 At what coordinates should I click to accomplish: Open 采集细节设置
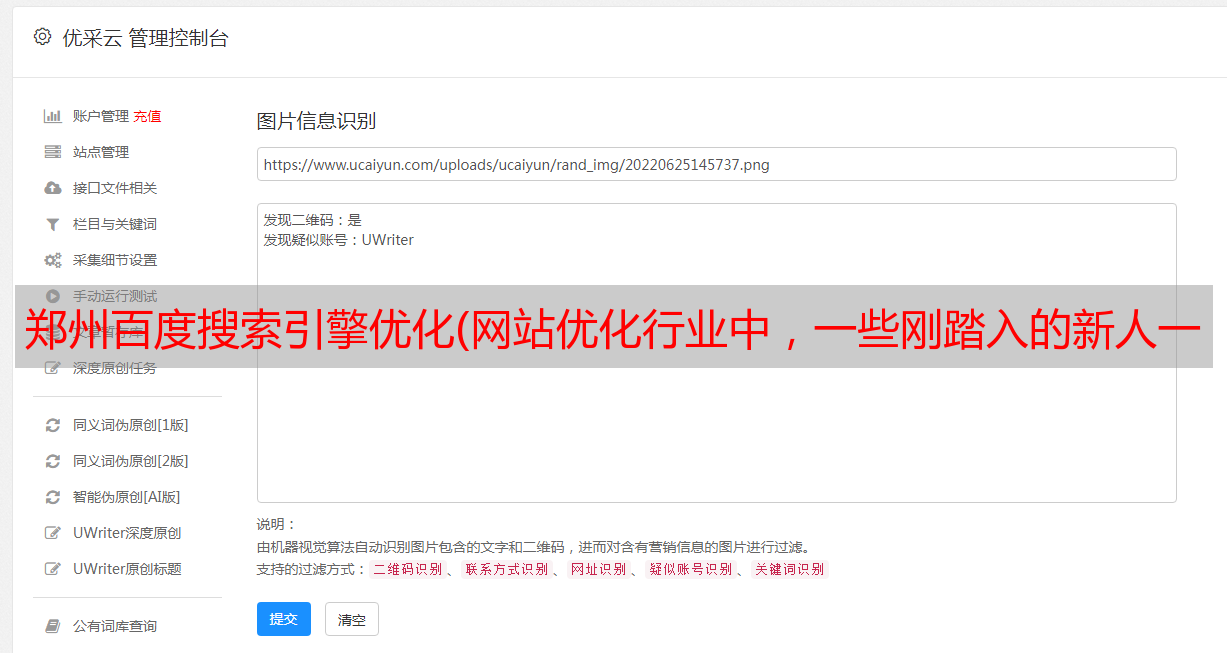coord(115,260)
